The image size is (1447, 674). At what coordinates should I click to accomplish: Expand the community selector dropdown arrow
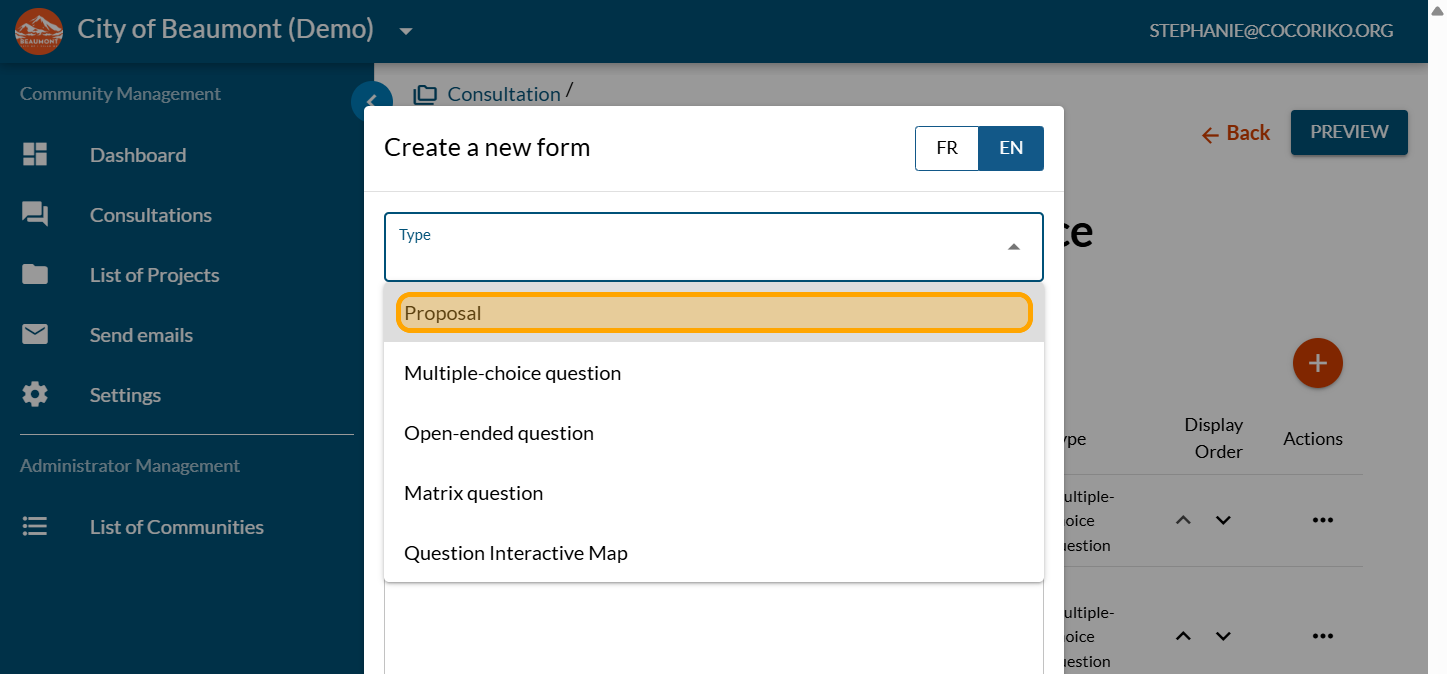pyautogui.click(x=405, y=31)
